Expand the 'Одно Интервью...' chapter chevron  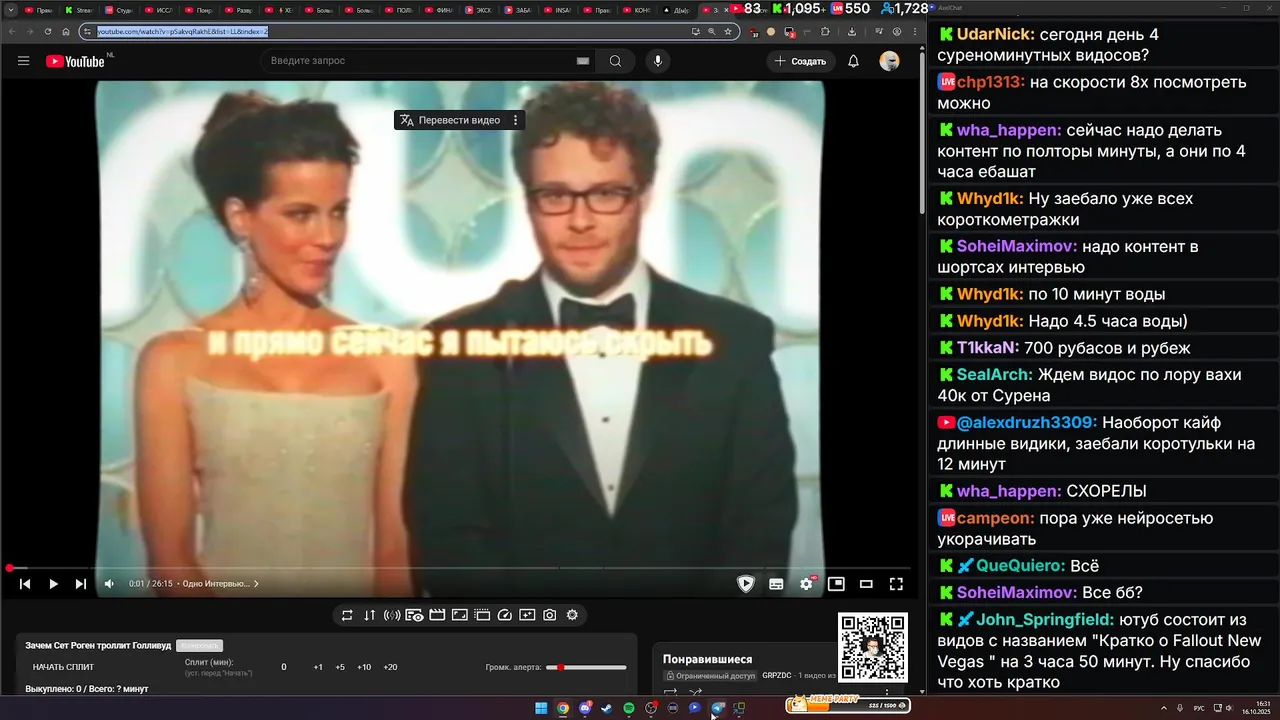(256, 584)
